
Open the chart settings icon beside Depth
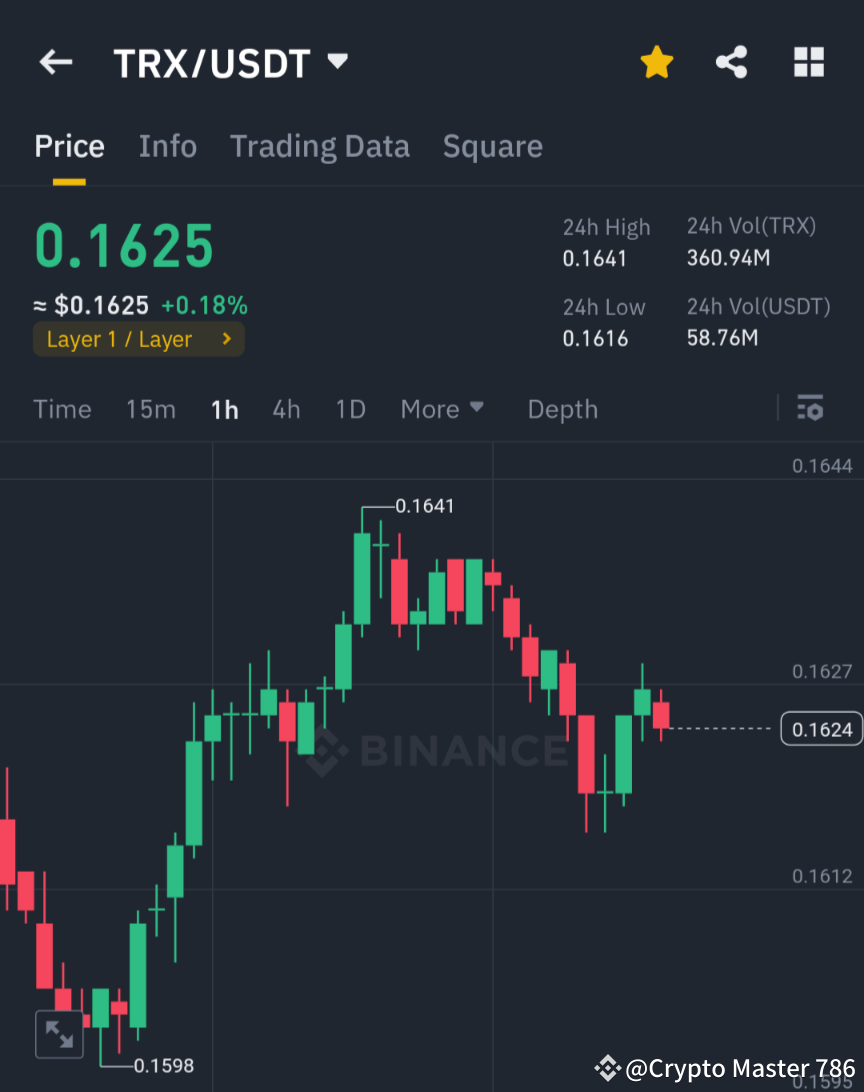tap(810, 408)
